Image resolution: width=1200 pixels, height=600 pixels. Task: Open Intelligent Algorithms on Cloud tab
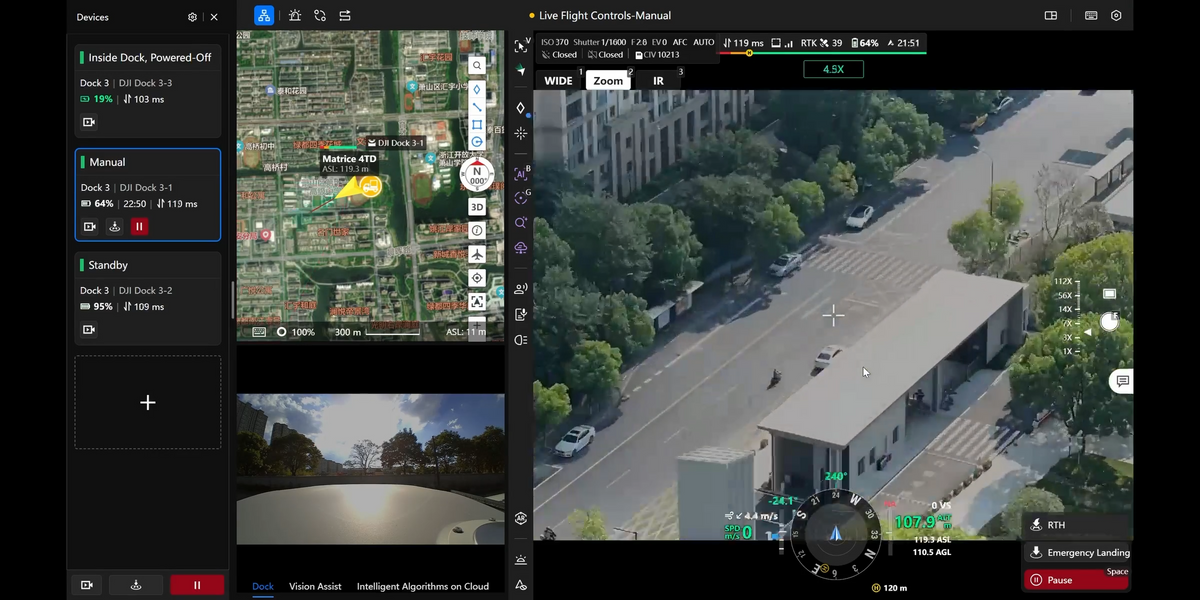pyautogui.click(x=423, y=586)
